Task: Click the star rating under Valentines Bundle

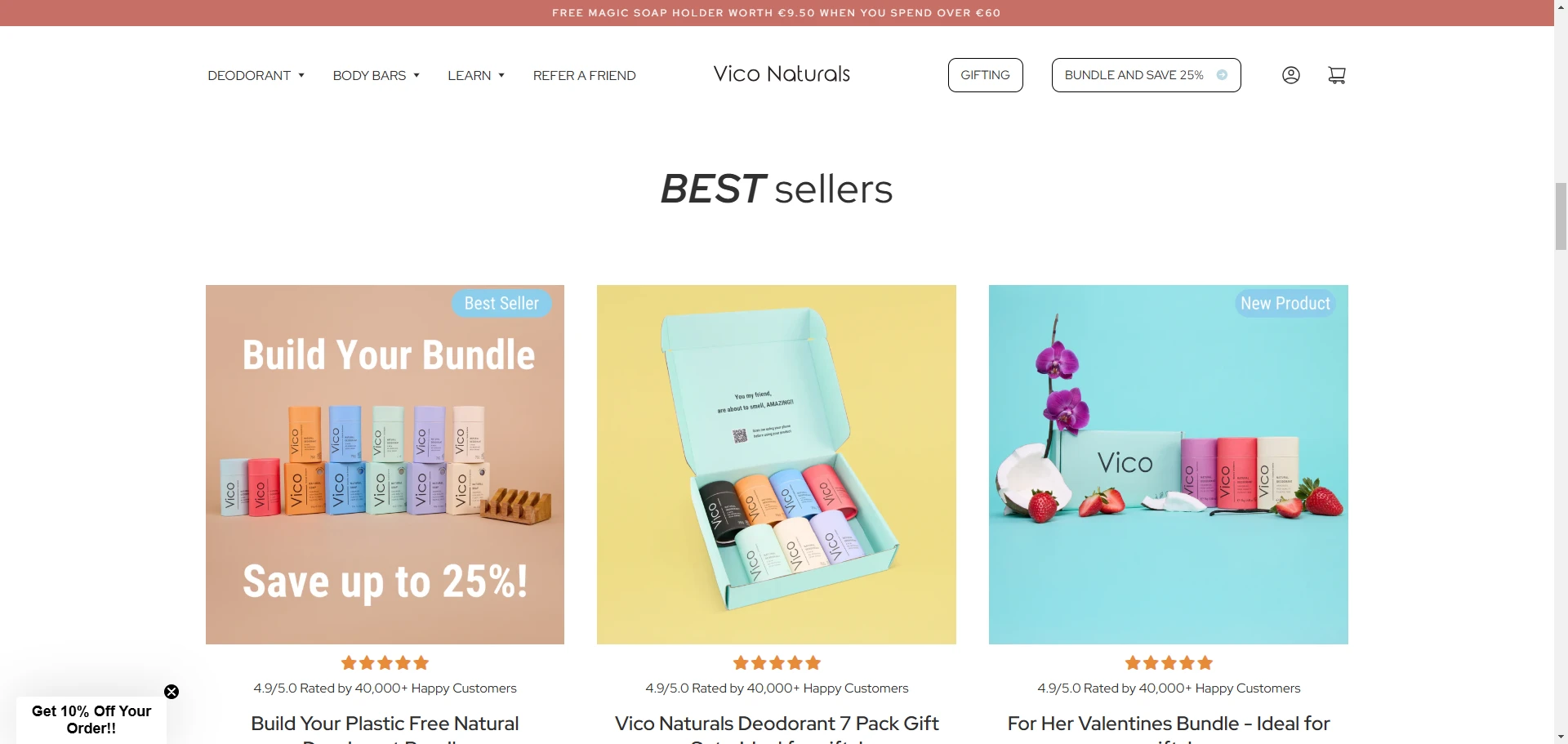Action: tap(1169, 663)
